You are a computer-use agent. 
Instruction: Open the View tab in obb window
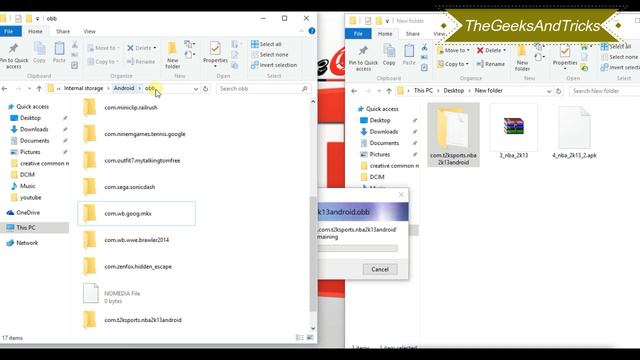point(89,31)
